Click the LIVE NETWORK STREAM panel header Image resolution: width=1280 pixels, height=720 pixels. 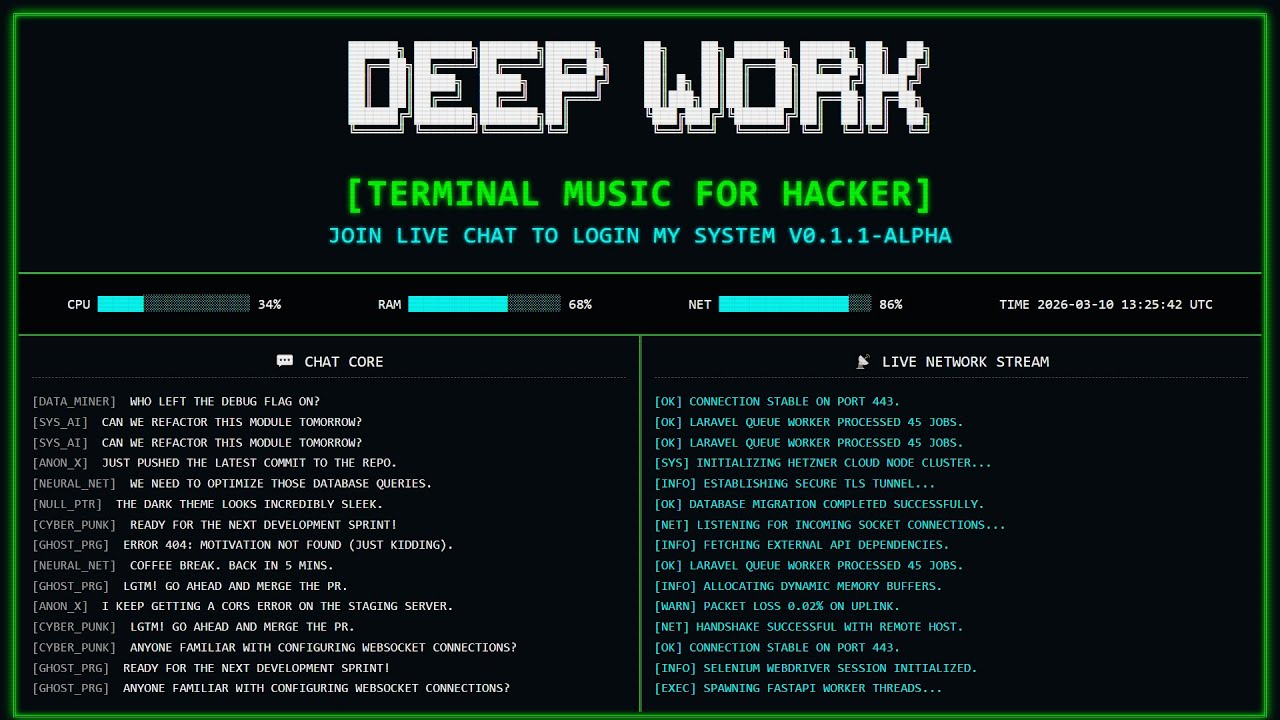tap(952, 361)
